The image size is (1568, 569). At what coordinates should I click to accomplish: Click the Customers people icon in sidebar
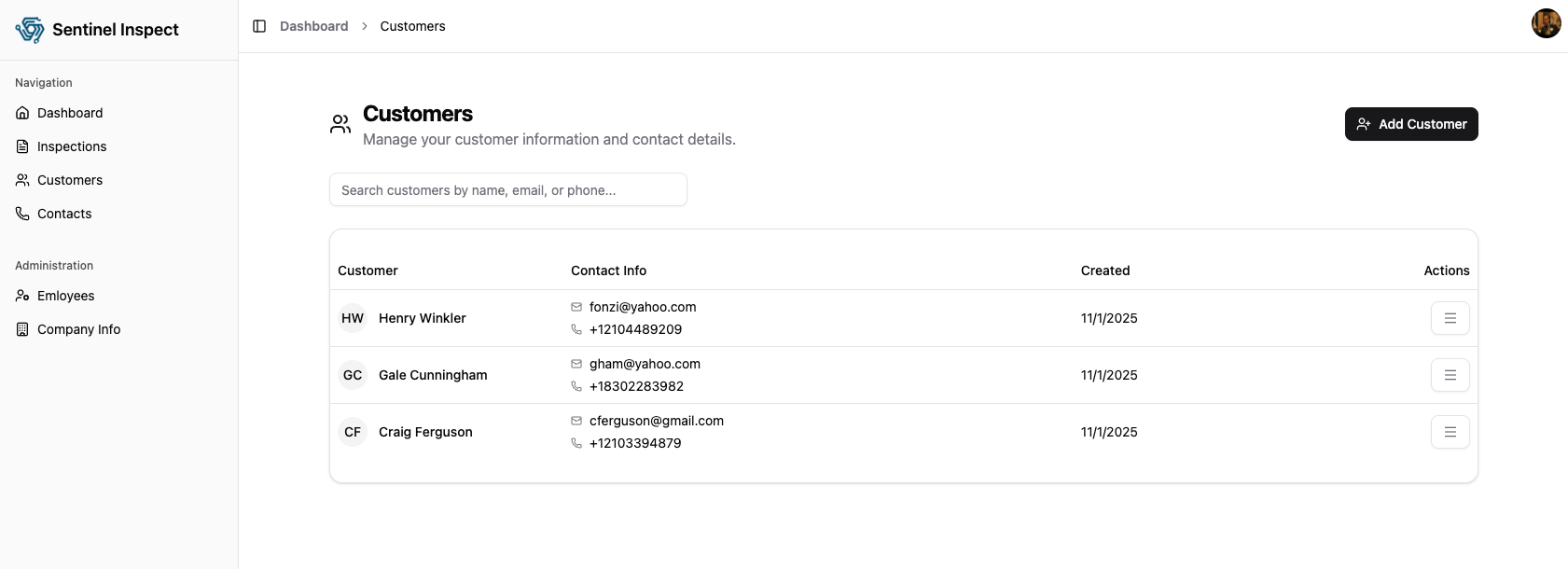click(22, 180)
